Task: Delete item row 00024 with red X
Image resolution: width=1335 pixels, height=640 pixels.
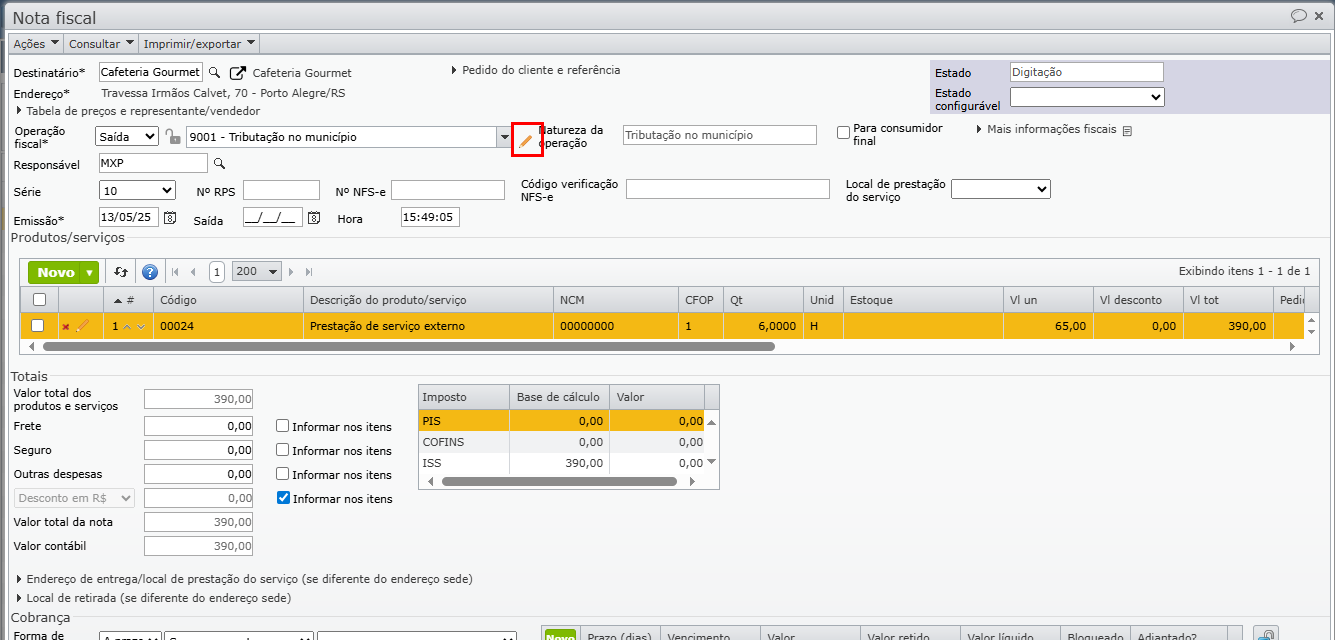Action: (x=66, y=326)
